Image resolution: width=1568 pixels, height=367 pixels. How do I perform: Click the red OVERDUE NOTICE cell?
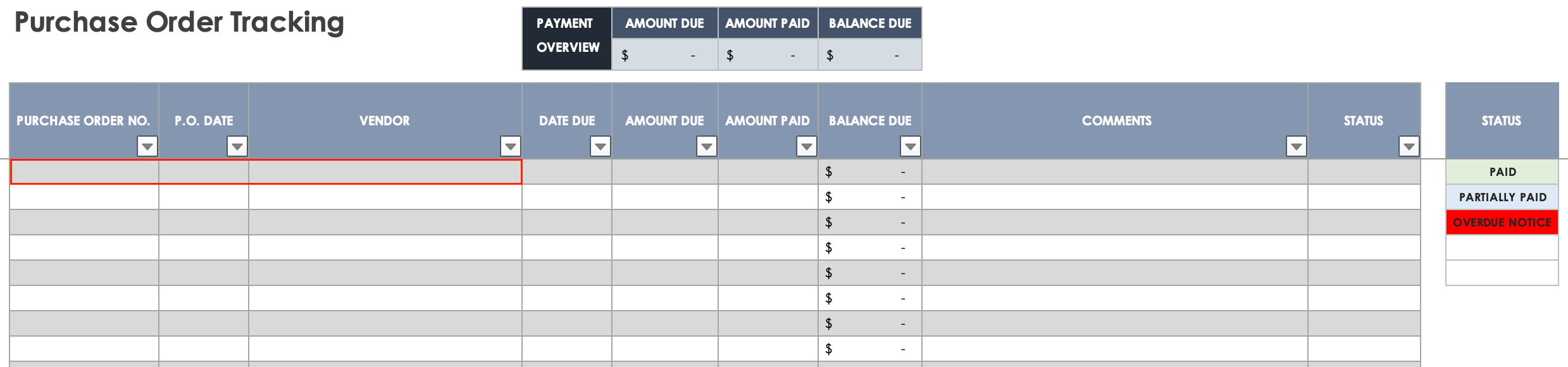pyautogui.click(x=1502, y=223)
